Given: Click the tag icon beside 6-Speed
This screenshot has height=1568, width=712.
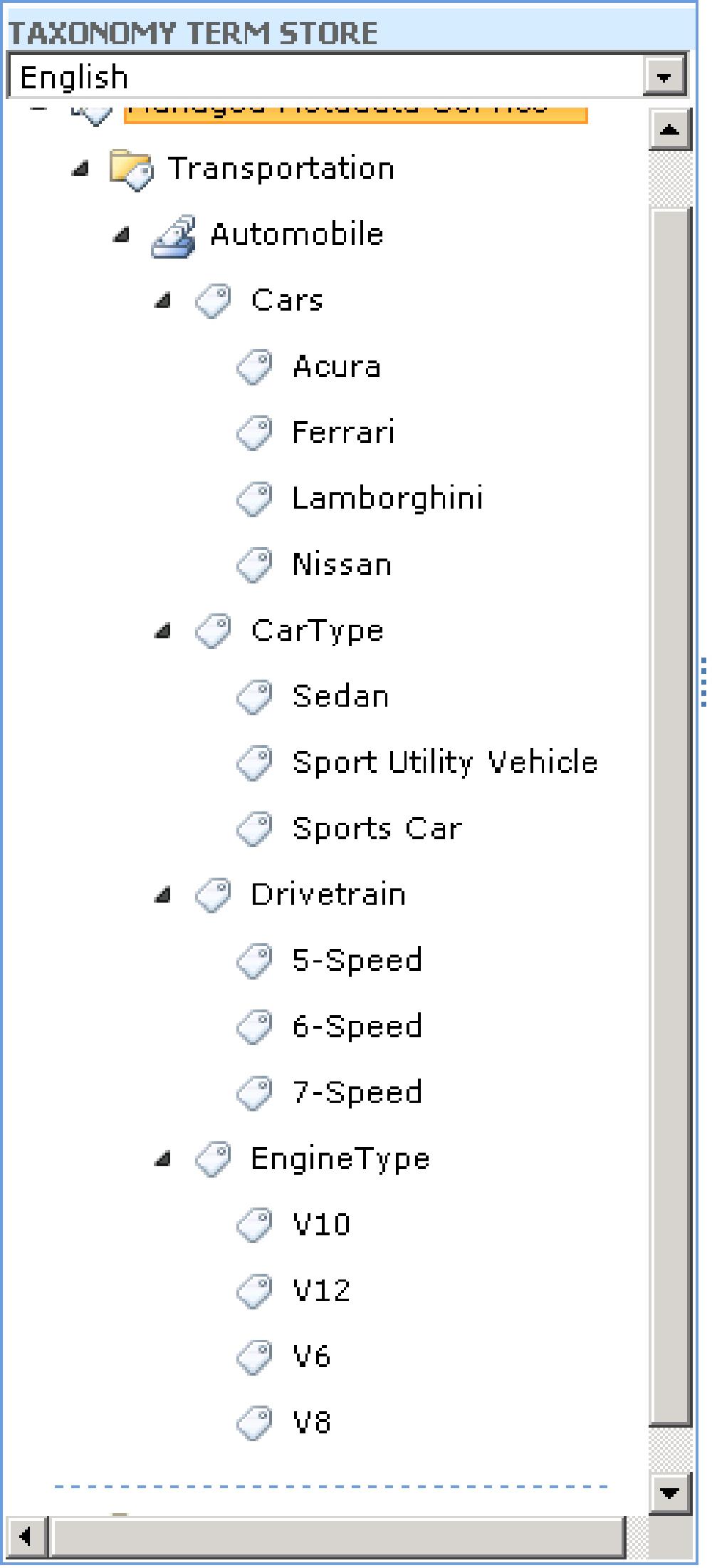Looking at the screenshot, I should [x=255, y=1027].
